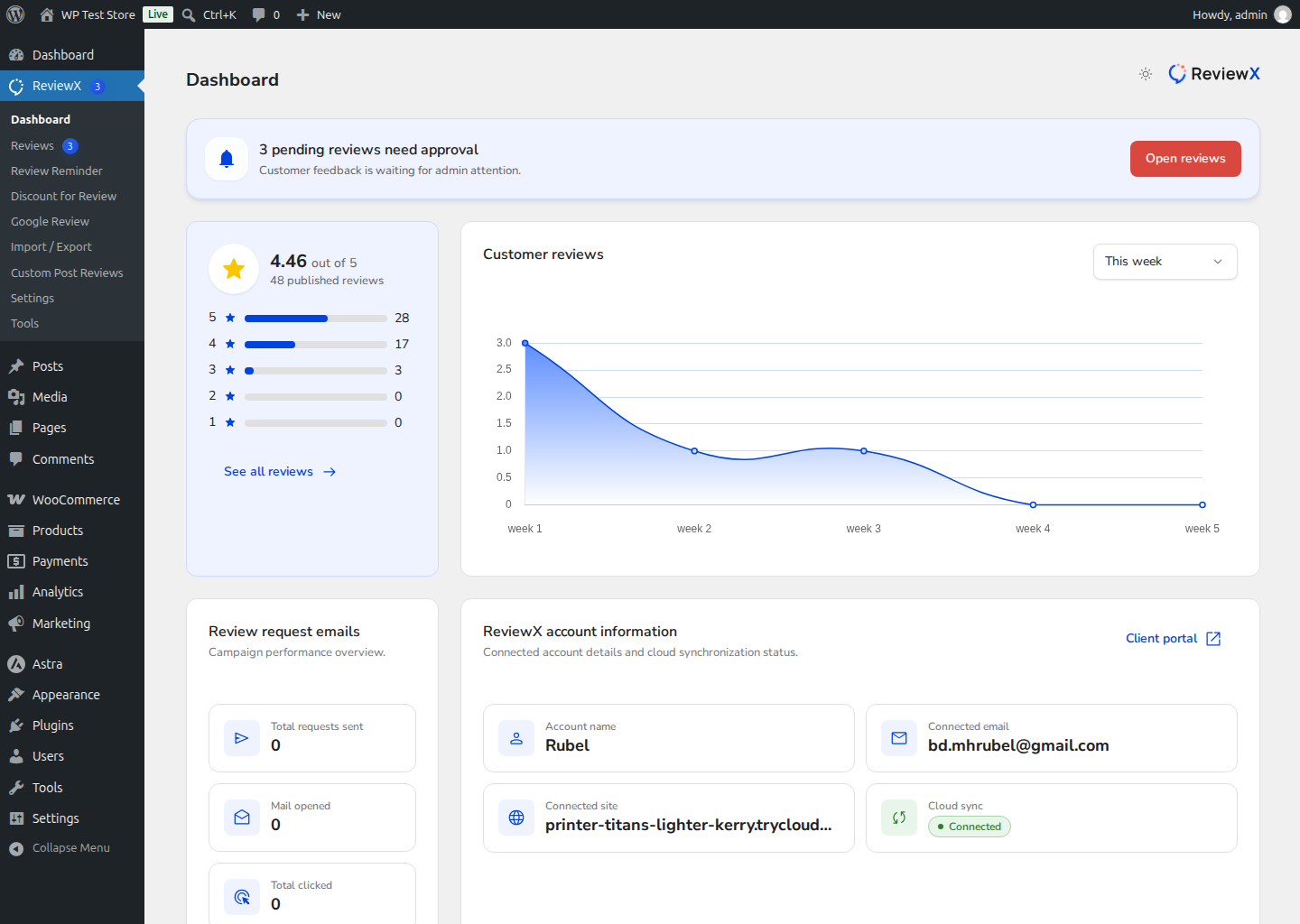
Task: Toggle the light/dark theme sun icon
Action: pos(1146,74)
